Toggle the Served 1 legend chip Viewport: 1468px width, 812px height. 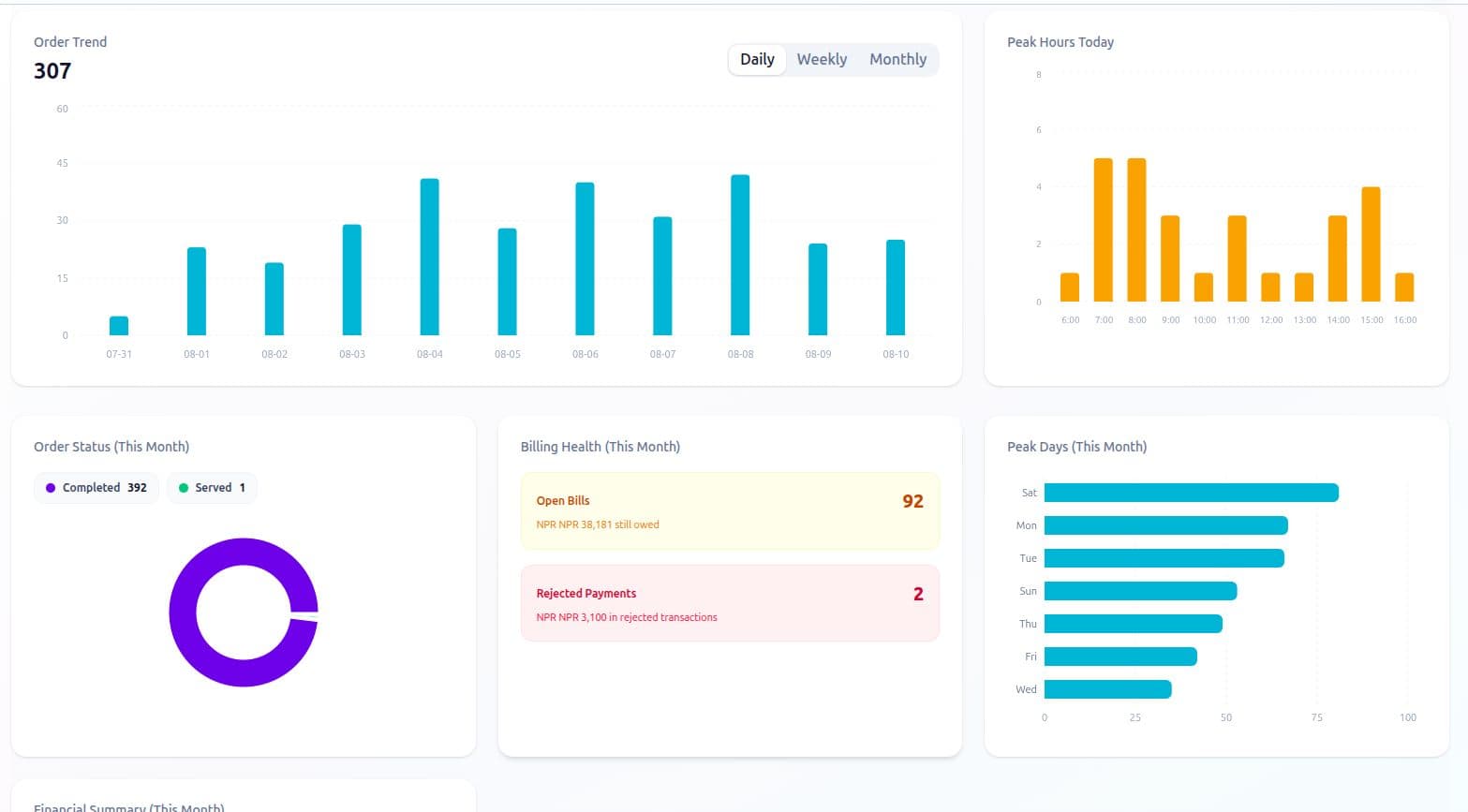tap(212, 488)
